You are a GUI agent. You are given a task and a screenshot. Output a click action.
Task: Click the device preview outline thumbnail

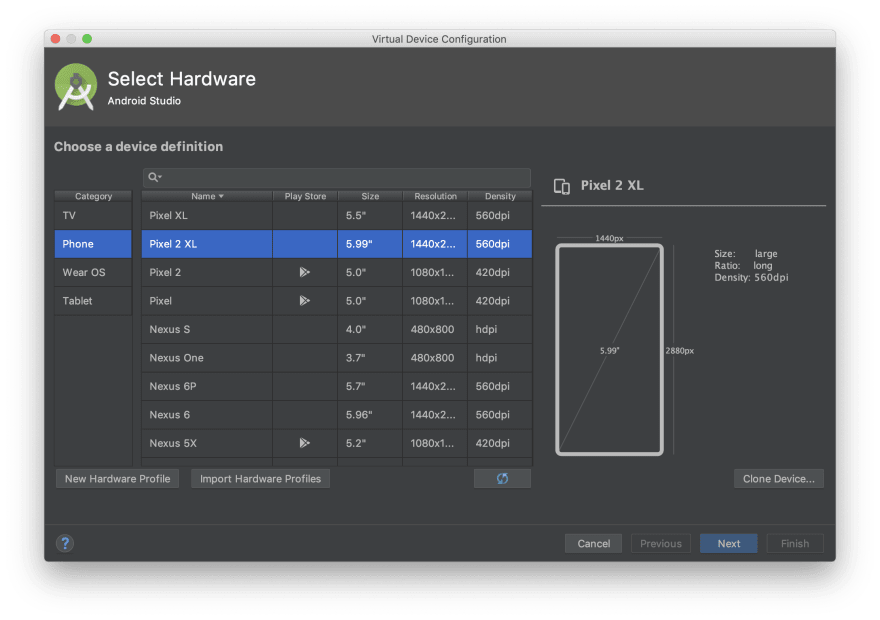(609, 350)
